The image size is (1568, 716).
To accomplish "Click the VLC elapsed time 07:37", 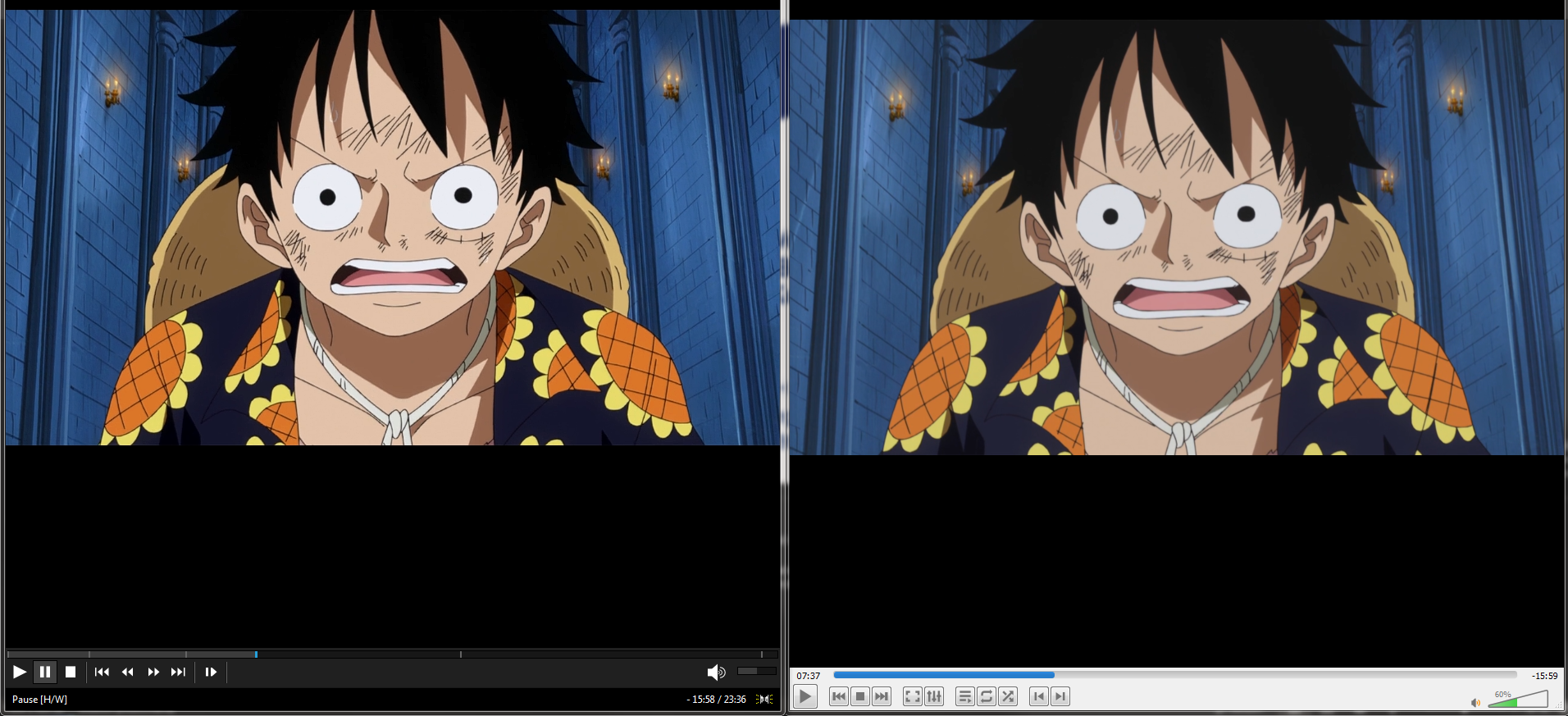I will click(x=809, y=676).
